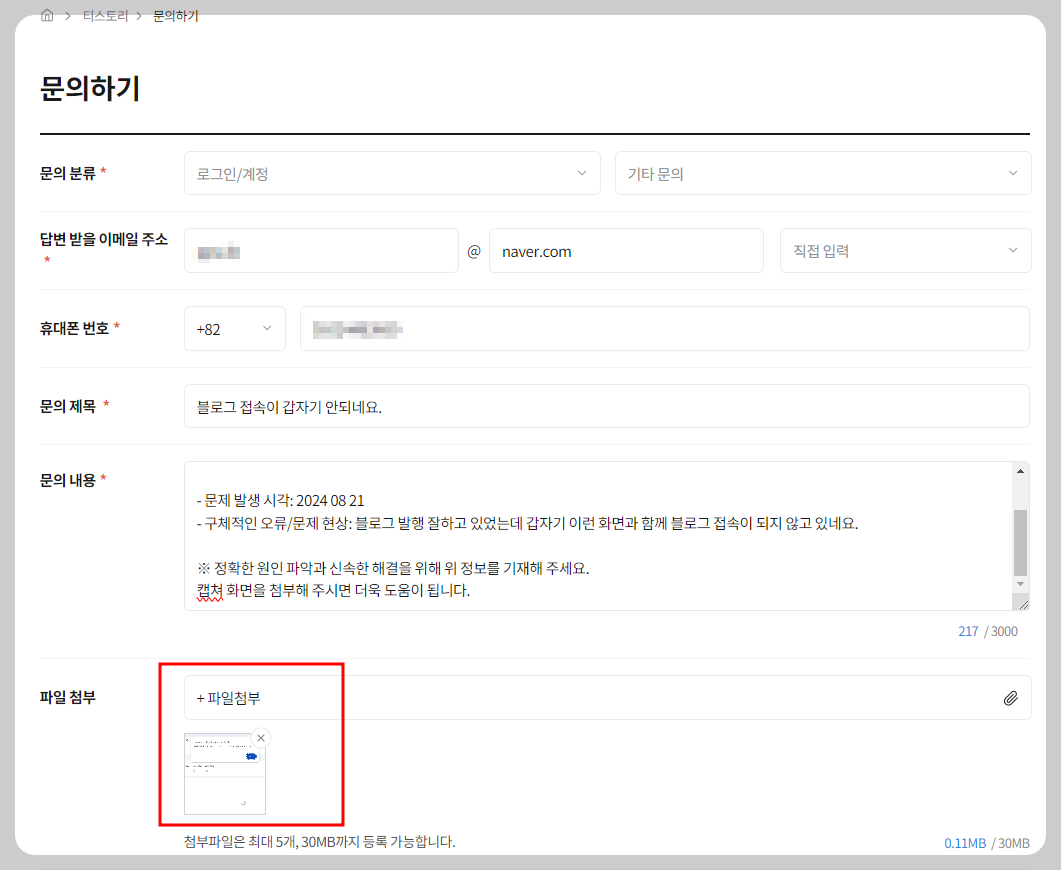The image size is (1061, 870).
Task: Open the 직접 입력 email domain dropdown
Action: [905, 250]
